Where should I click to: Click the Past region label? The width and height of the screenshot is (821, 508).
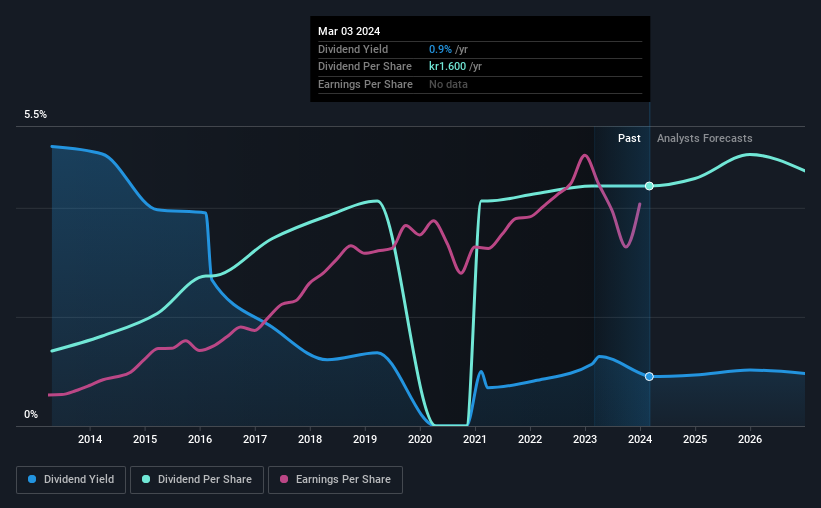tap(629, 138)
